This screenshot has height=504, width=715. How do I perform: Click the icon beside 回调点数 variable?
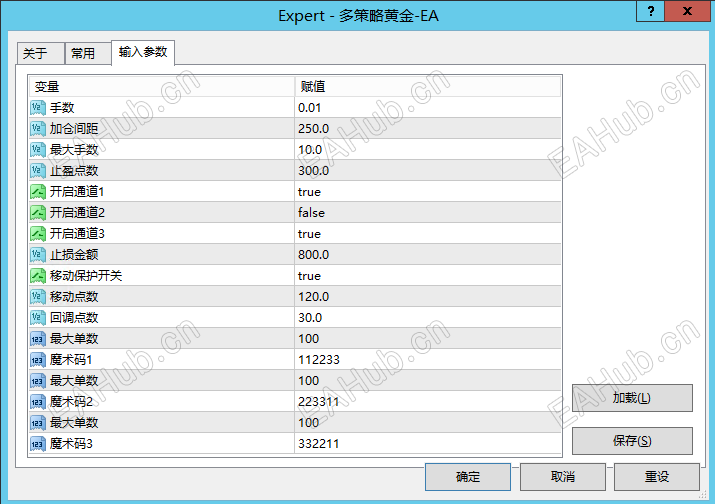tap(38, 318)
